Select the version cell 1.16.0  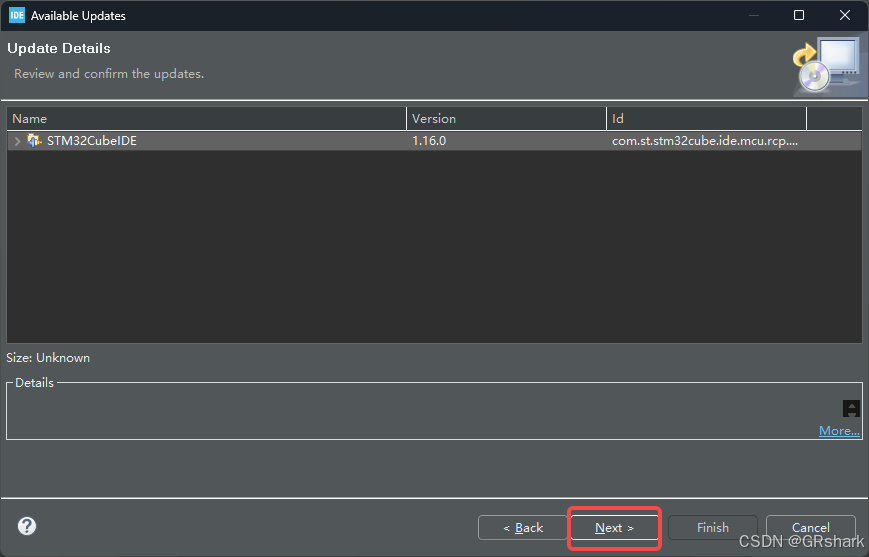pos(429,141)
